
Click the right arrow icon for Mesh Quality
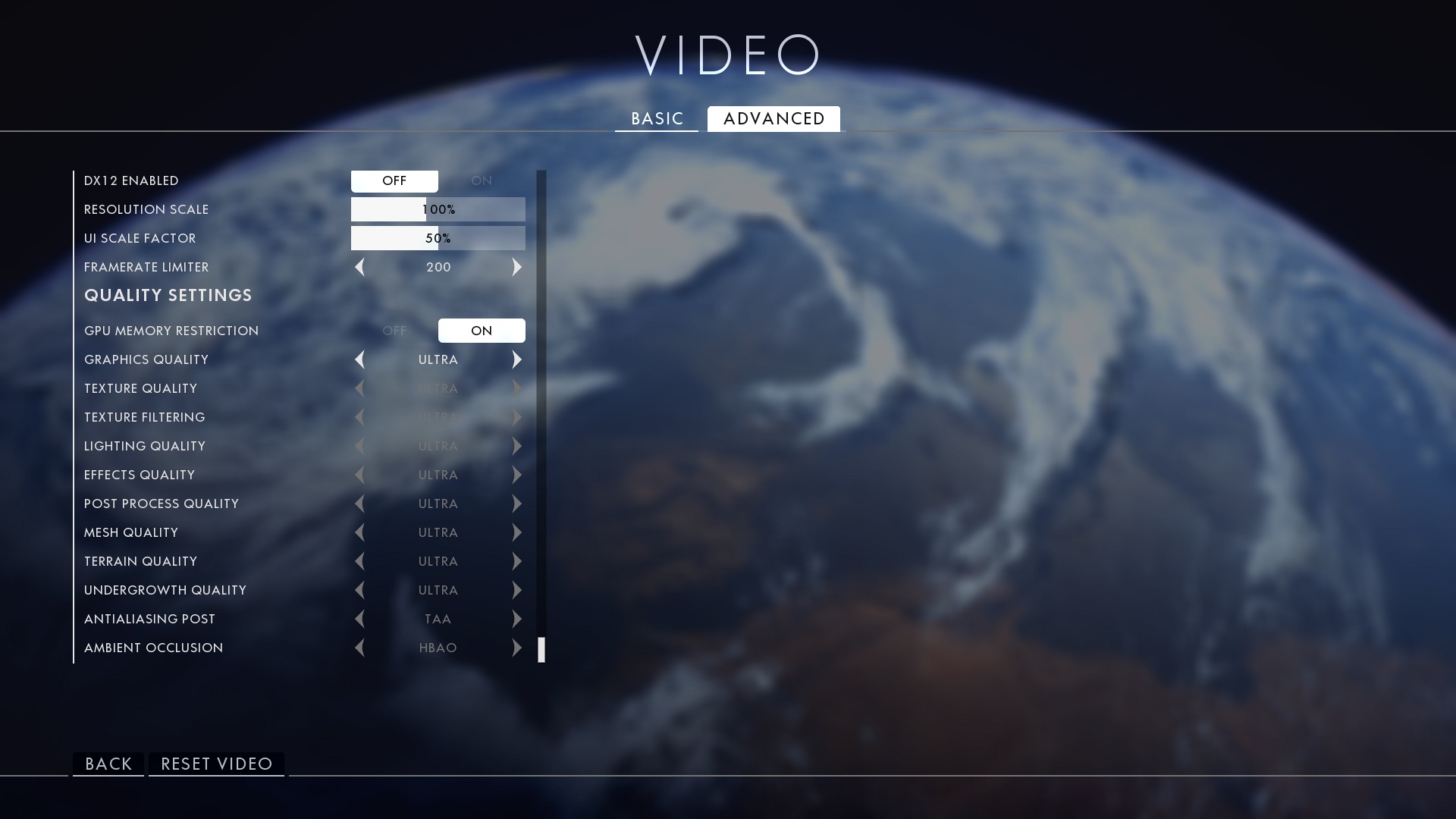[518, 531]
